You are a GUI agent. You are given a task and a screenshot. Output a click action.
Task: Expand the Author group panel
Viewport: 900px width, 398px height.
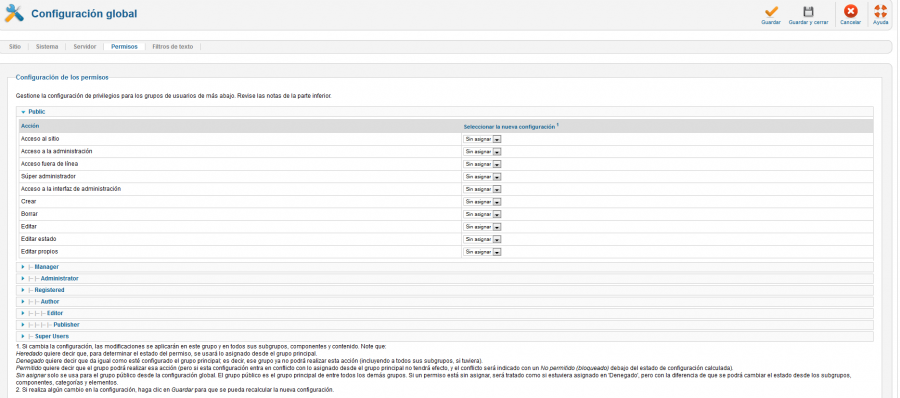pos(445,302)
